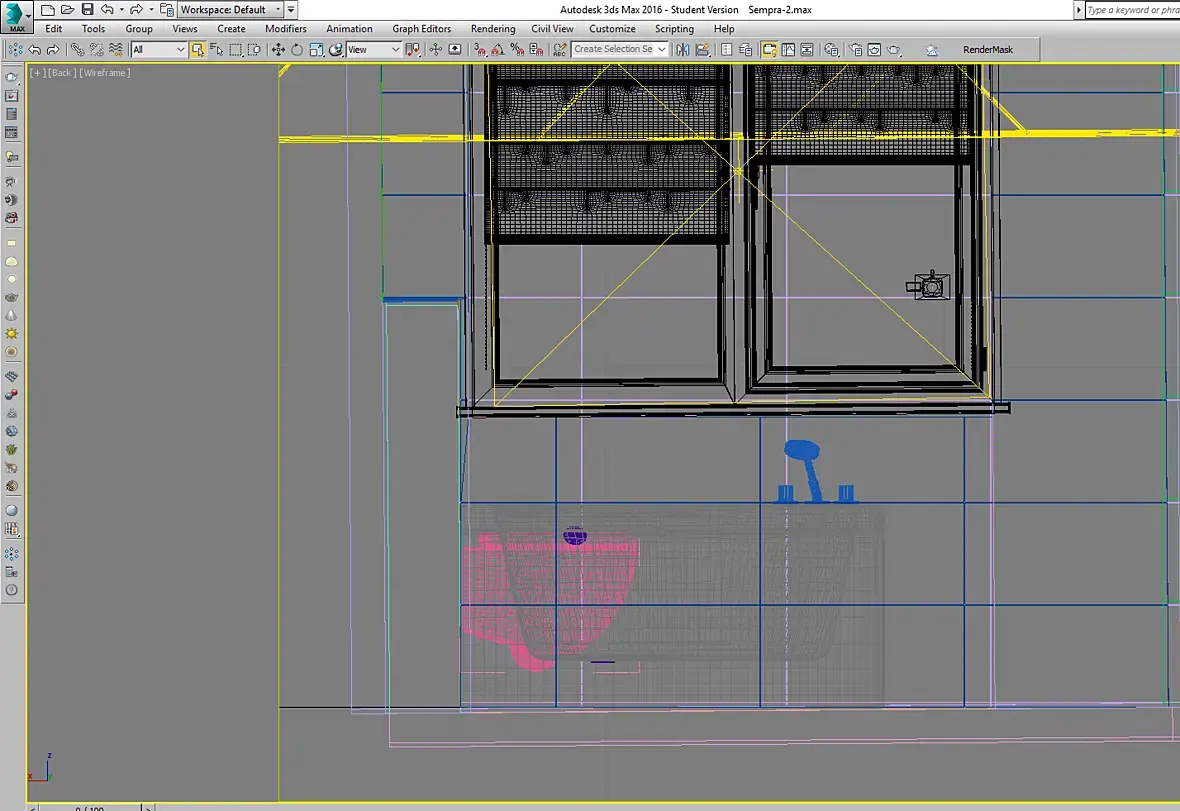This screenshot has width=1180, height=811.
Task: Click the green plant icon in left toolbar
Action: [11, 449]
